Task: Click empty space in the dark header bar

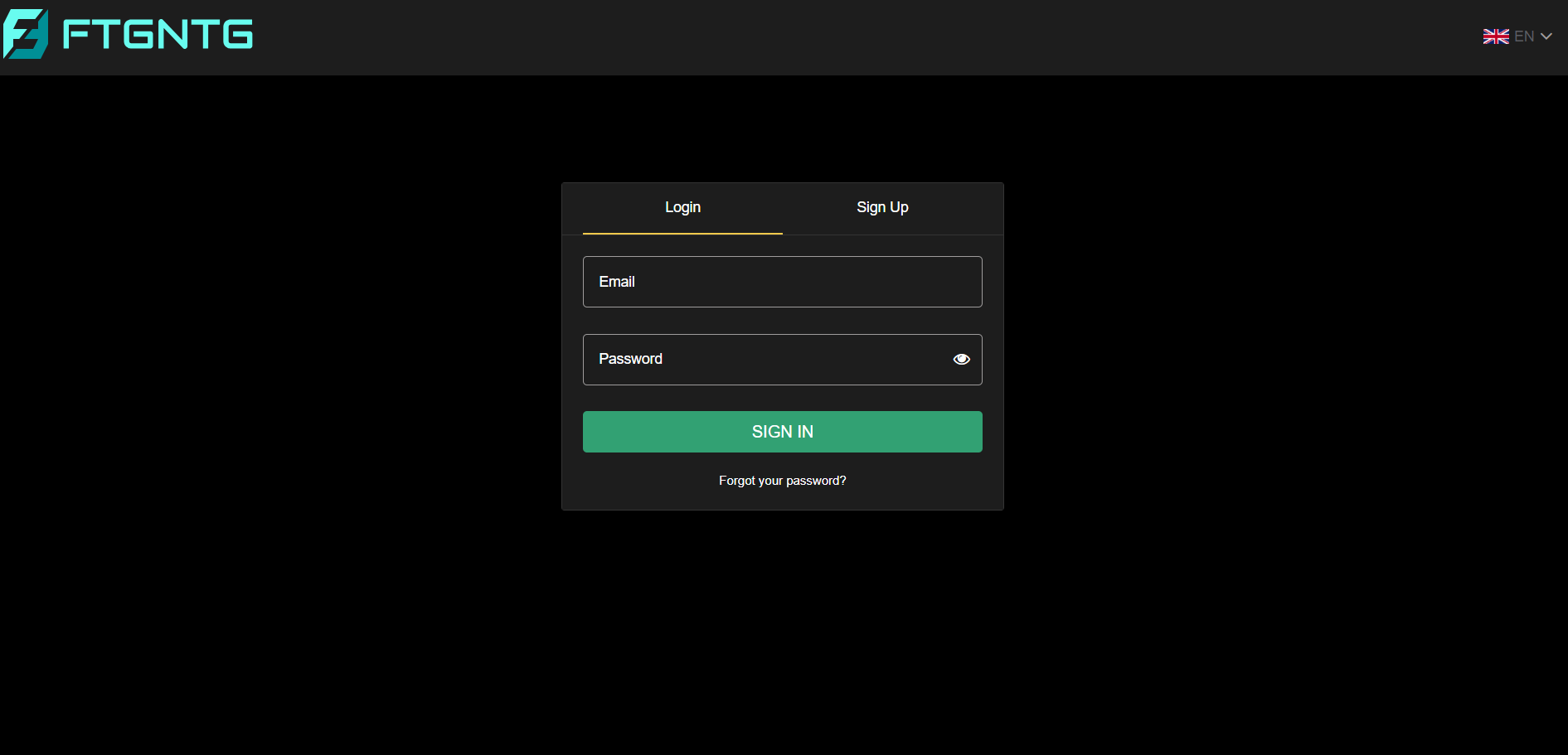Action: (829, 37)
